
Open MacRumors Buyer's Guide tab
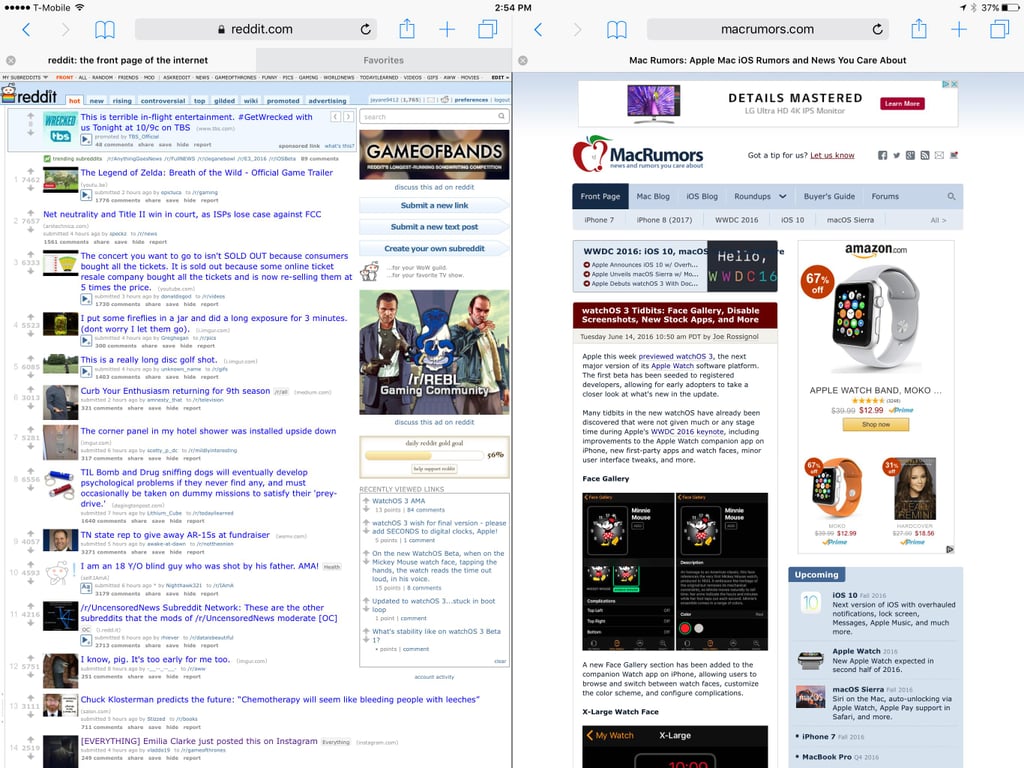[x=829, y=197]
